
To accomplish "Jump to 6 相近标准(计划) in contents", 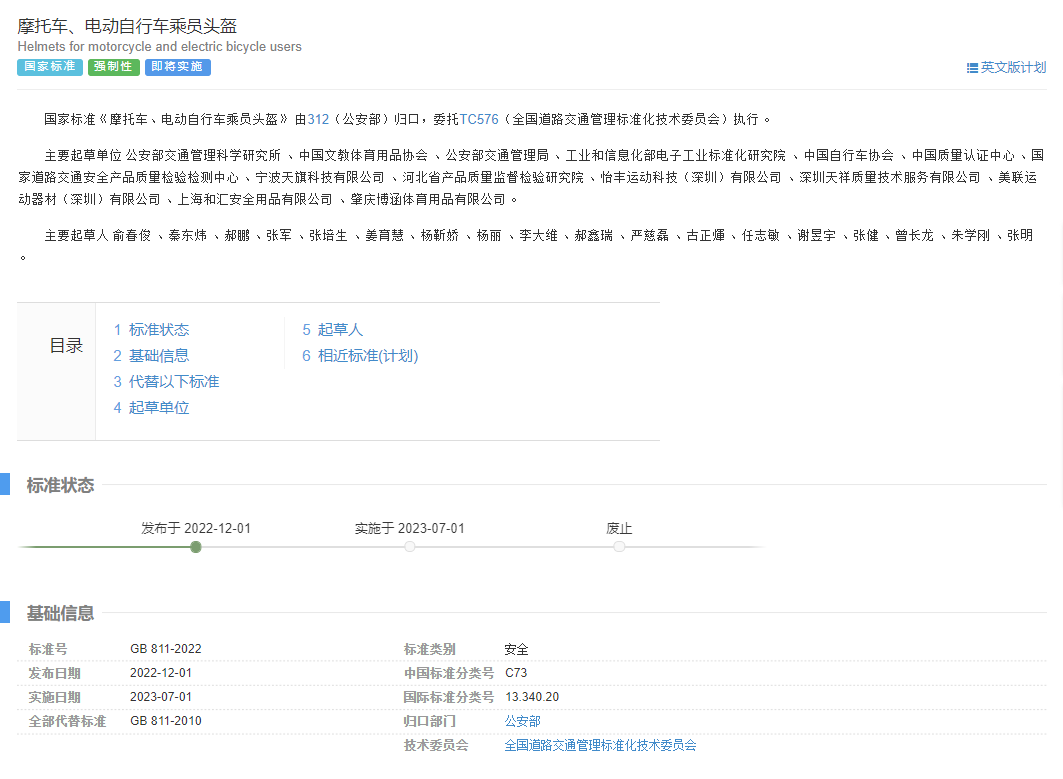I will point(360,356).
